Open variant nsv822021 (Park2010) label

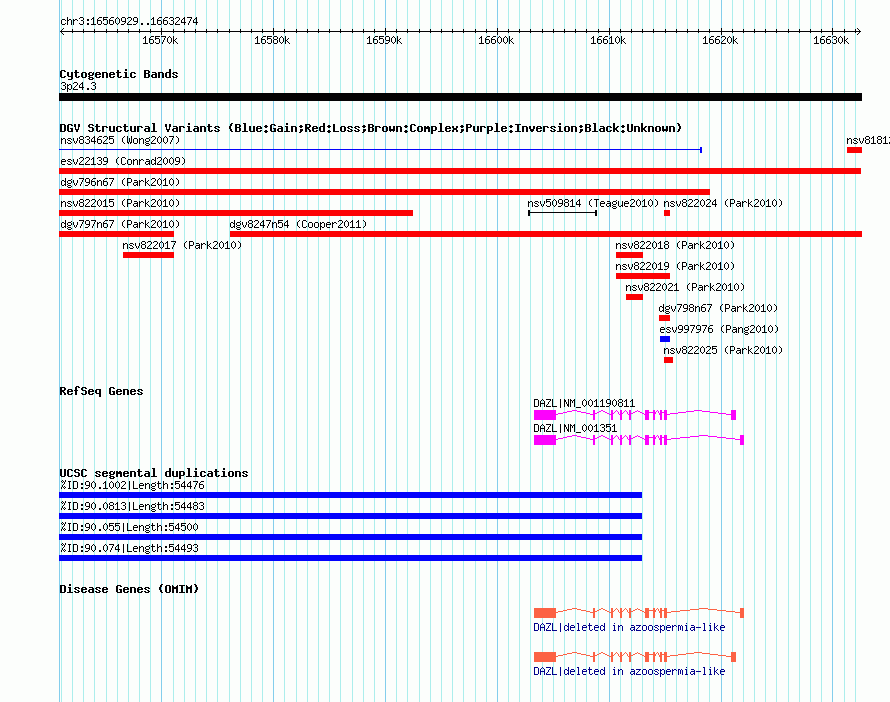[x=685, y=287]
